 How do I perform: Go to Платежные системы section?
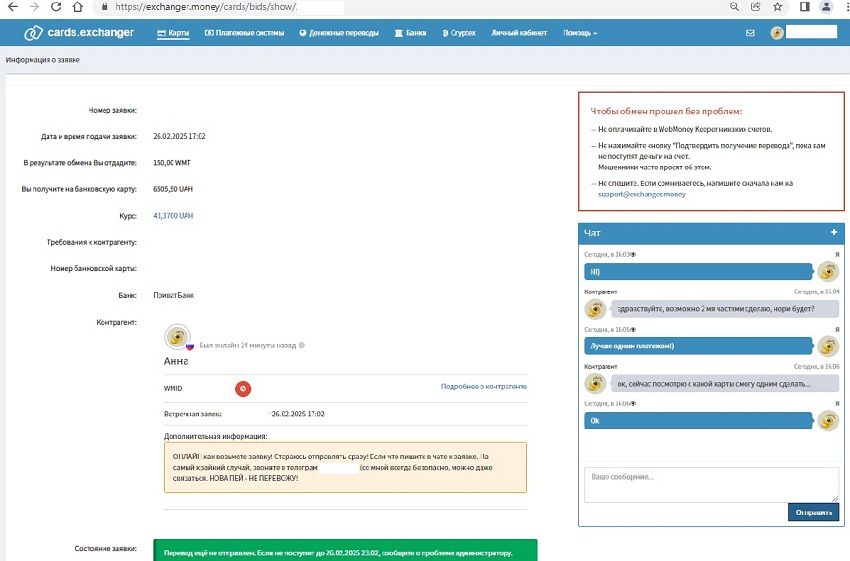(x=244, y=33)
